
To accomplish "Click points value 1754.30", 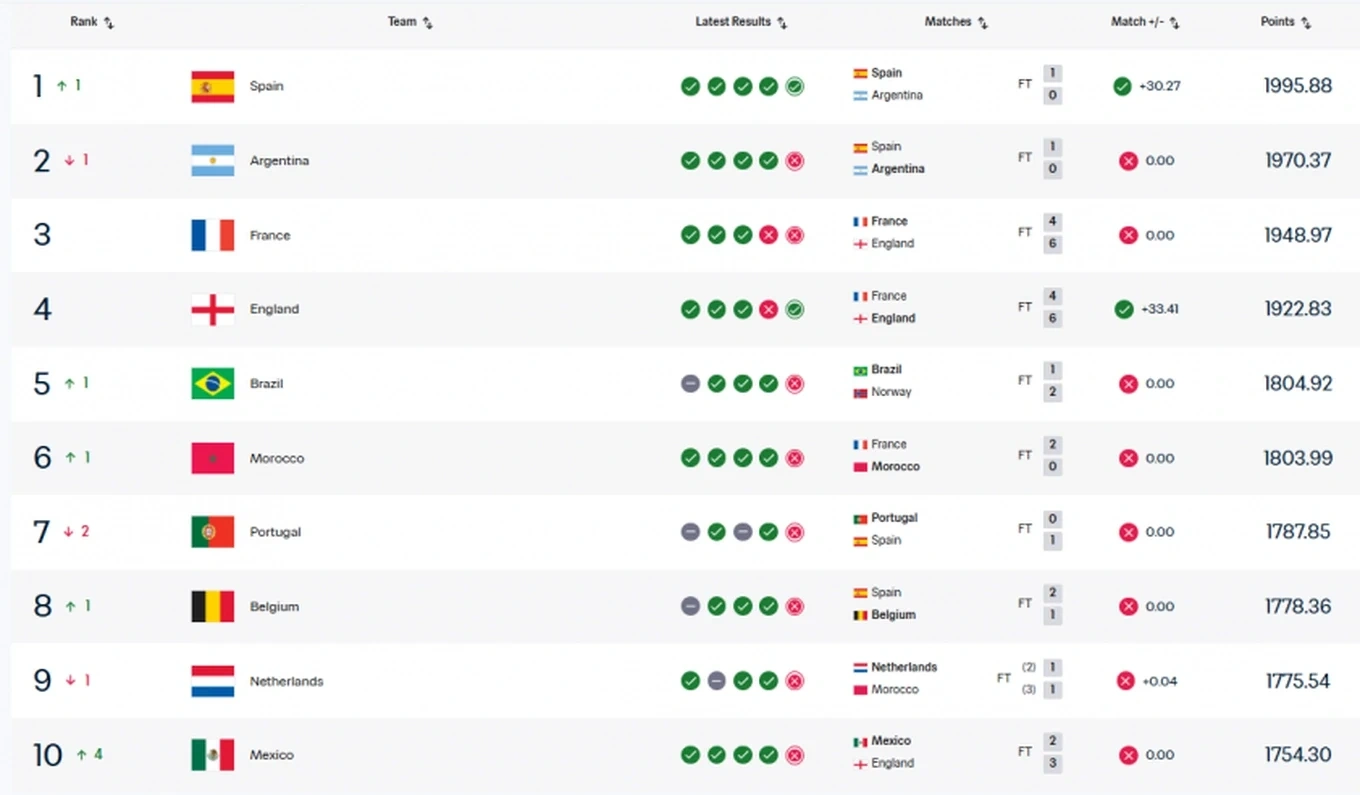I will point(1298,756).
